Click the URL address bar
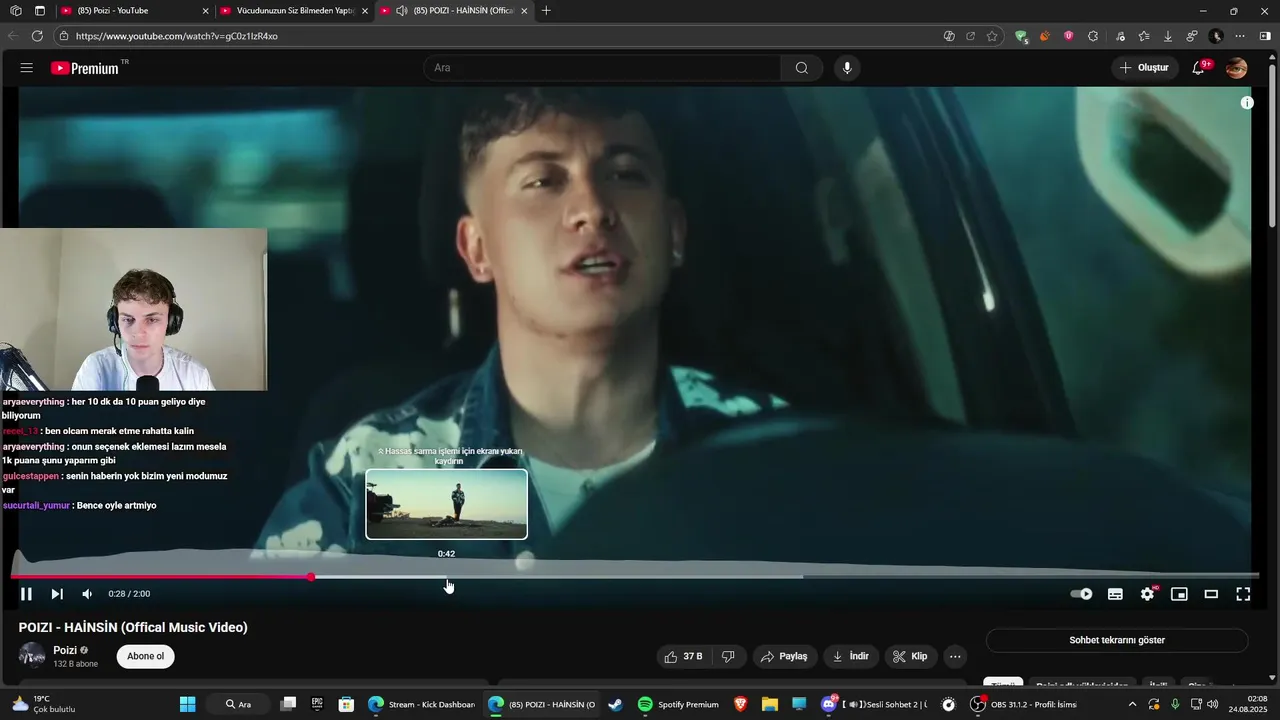 pyautogui.click(x=500, y=36)
